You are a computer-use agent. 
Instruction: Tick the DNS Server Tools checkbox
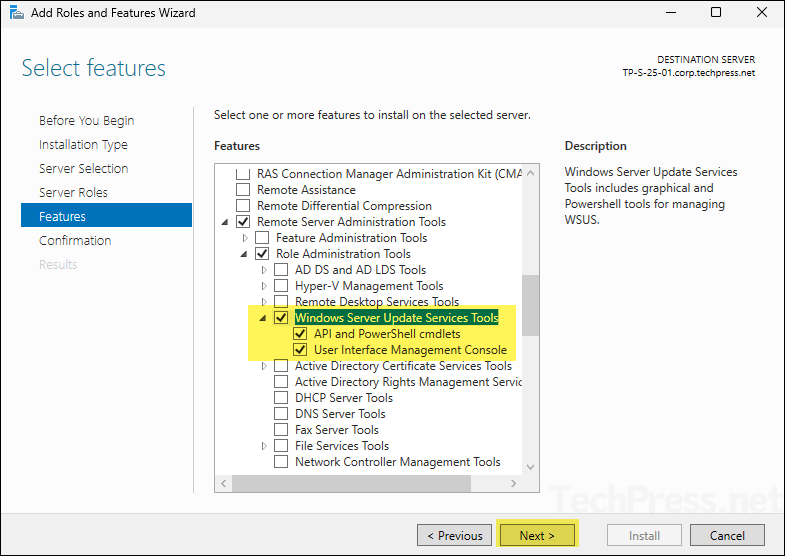point(281,414)
